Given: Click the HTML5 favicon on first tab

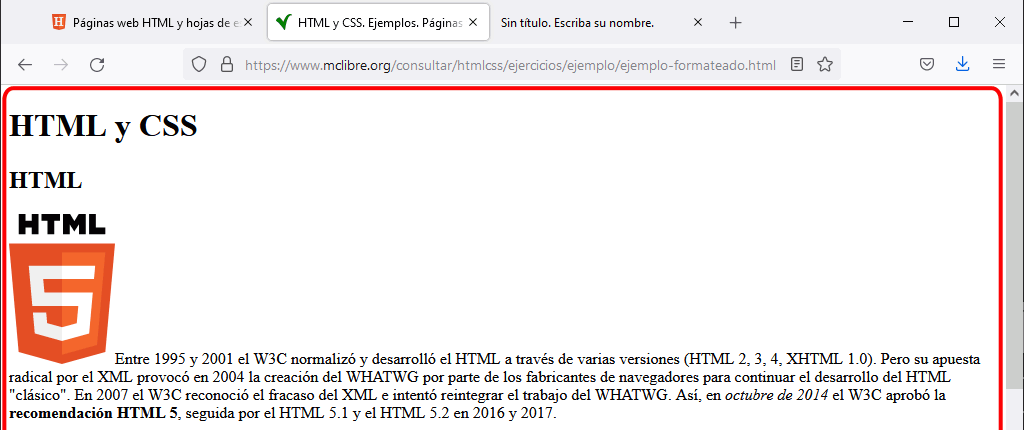Looking at the screenshot, I should (x=59, y=22).
